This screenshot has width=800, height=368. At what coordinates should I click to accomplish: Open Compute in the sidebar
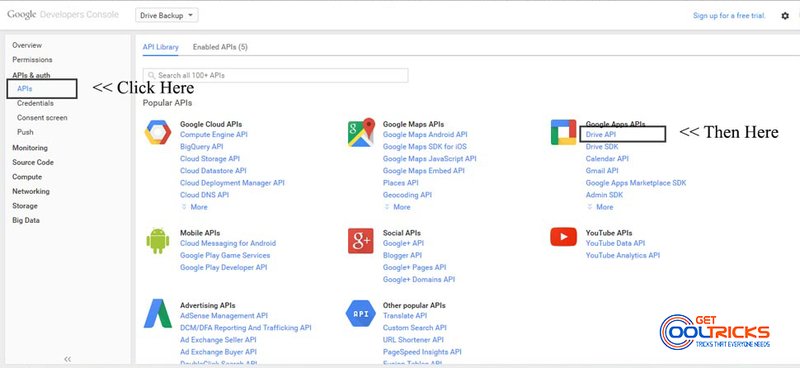click(x=27, y=177)
